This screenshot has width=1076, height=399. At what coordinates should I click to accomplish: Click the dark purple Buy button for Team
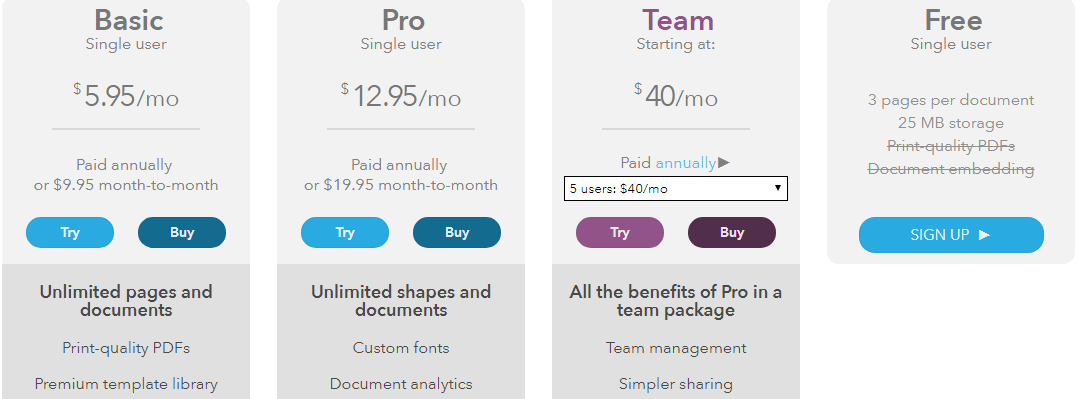tap(732, 232)
